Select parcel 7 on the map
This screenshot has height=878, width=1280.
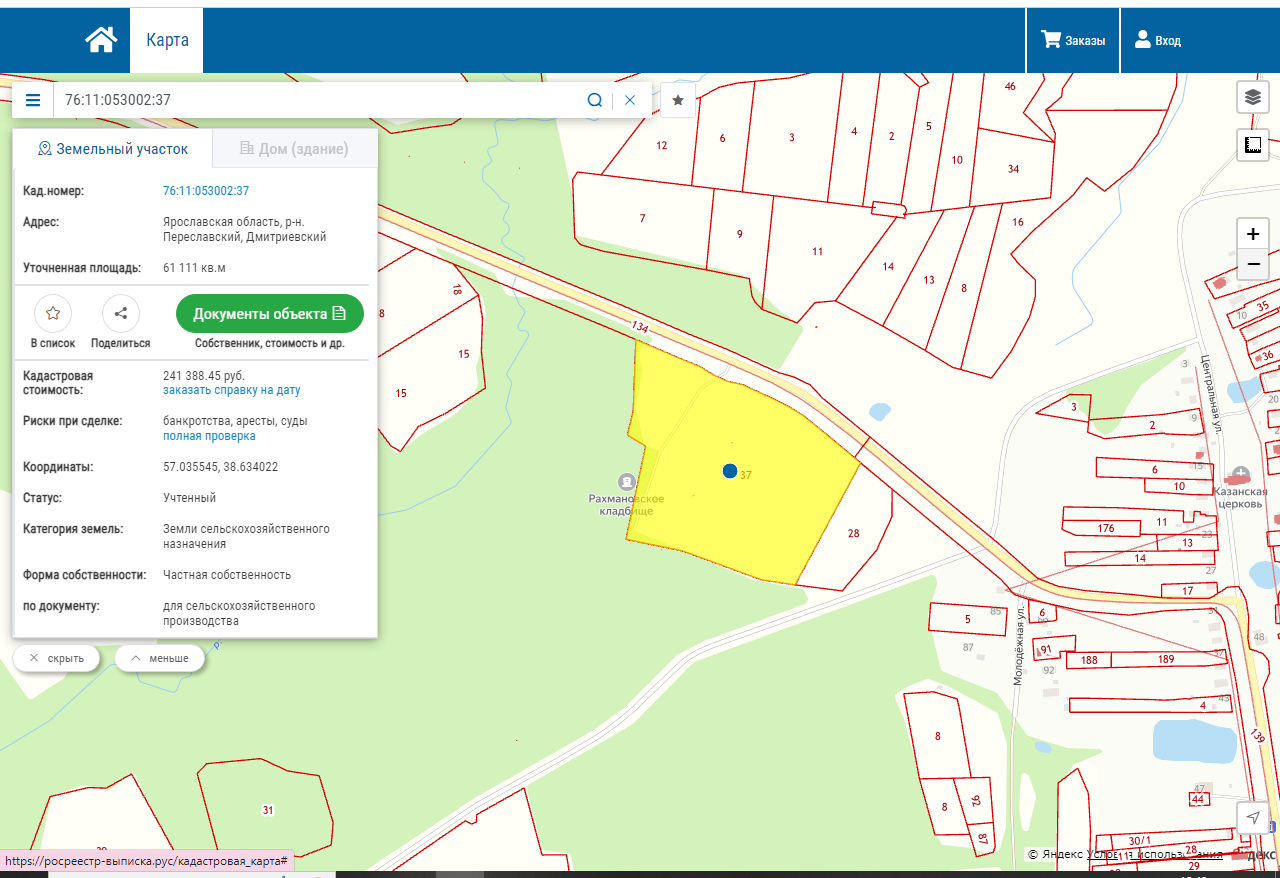coord(642,218)
